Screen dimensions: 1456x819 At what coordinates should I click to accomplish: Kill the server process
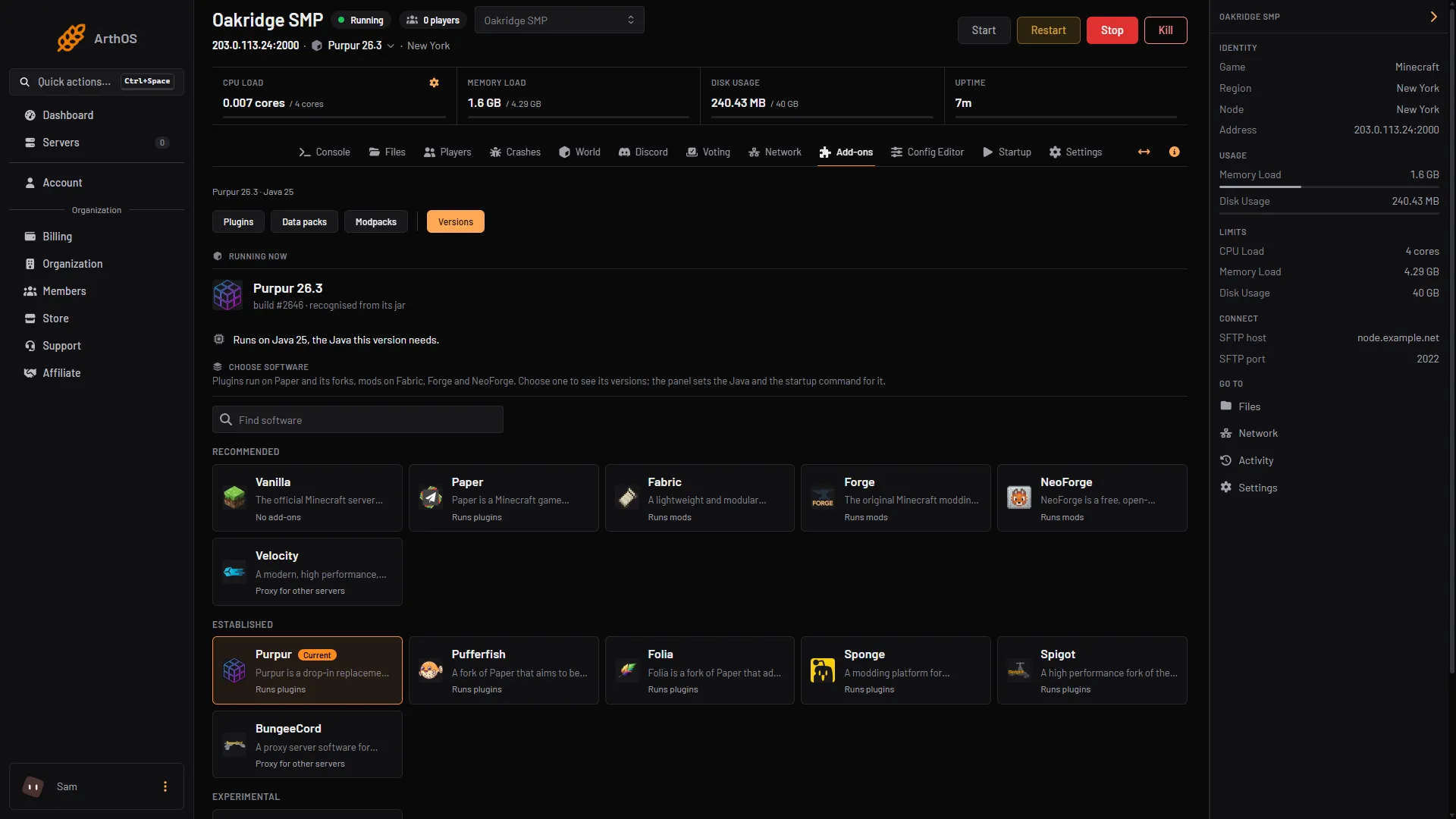click(x=1166, y=30)
